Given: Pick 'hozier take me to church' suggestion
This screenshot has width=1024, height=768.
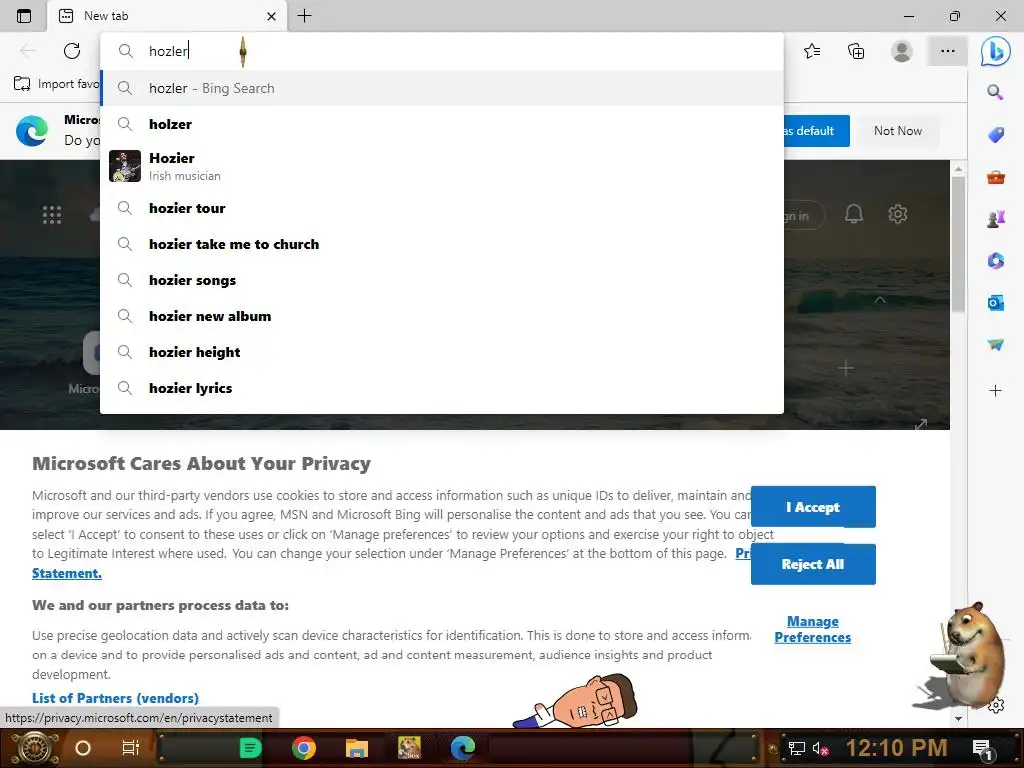Looking at the screenshot, I should 442,244.
